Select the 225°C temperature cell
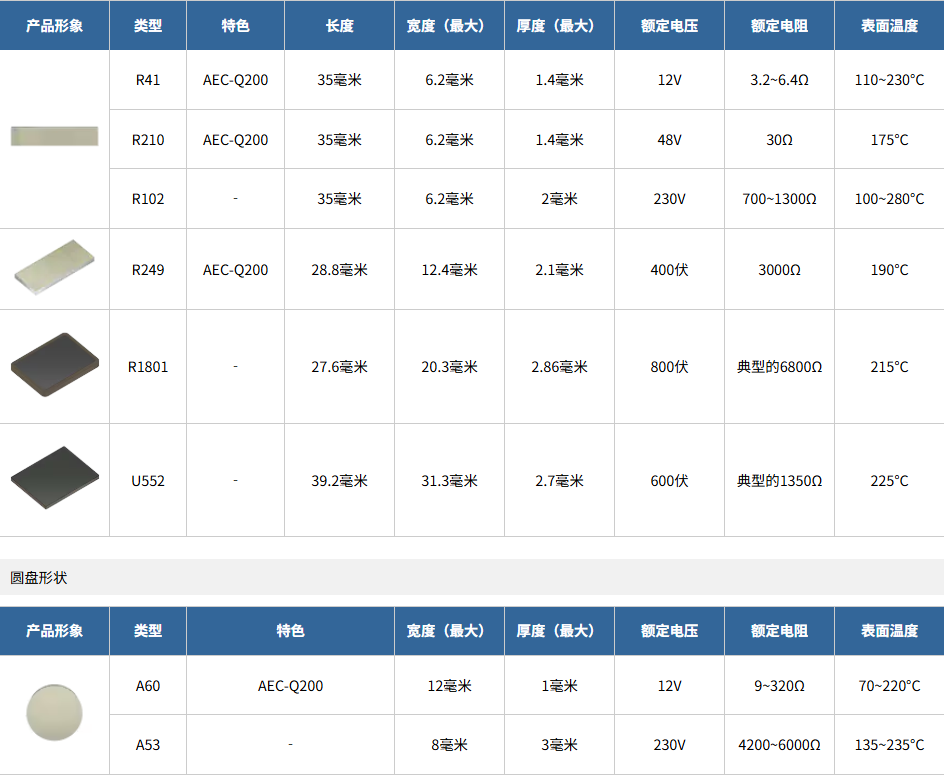This screenshot has height=779, width=944. [x=889, y=480]
